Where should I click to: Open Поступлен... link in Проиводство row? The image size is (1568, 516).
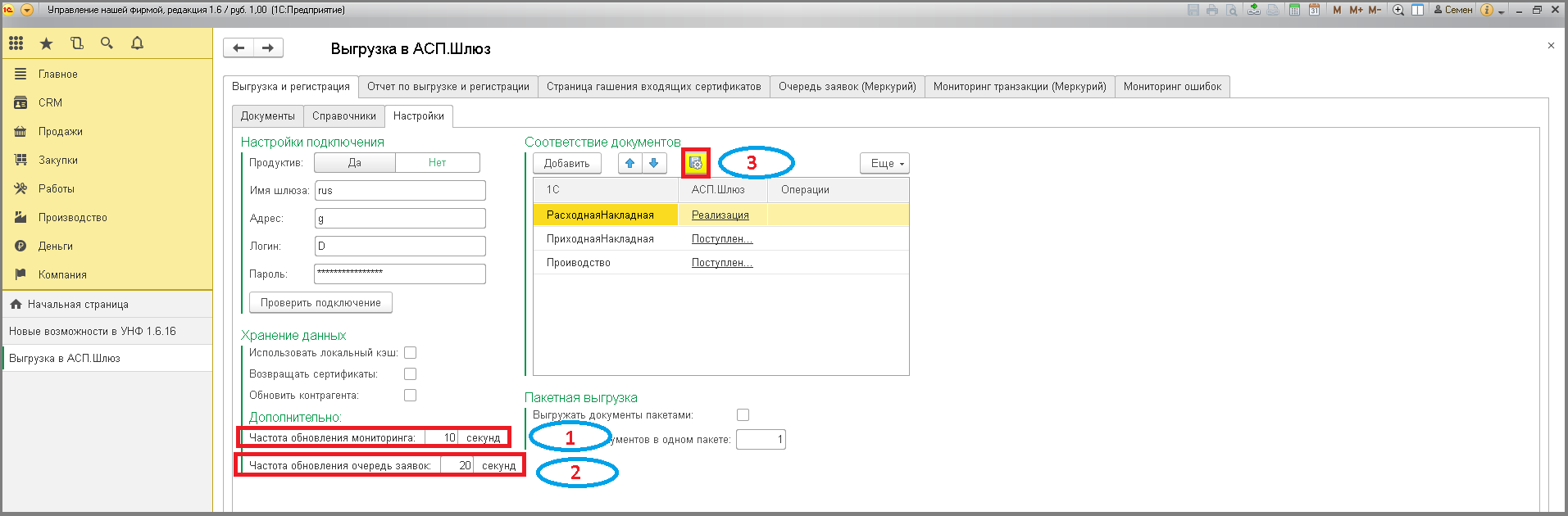(722, 263)
